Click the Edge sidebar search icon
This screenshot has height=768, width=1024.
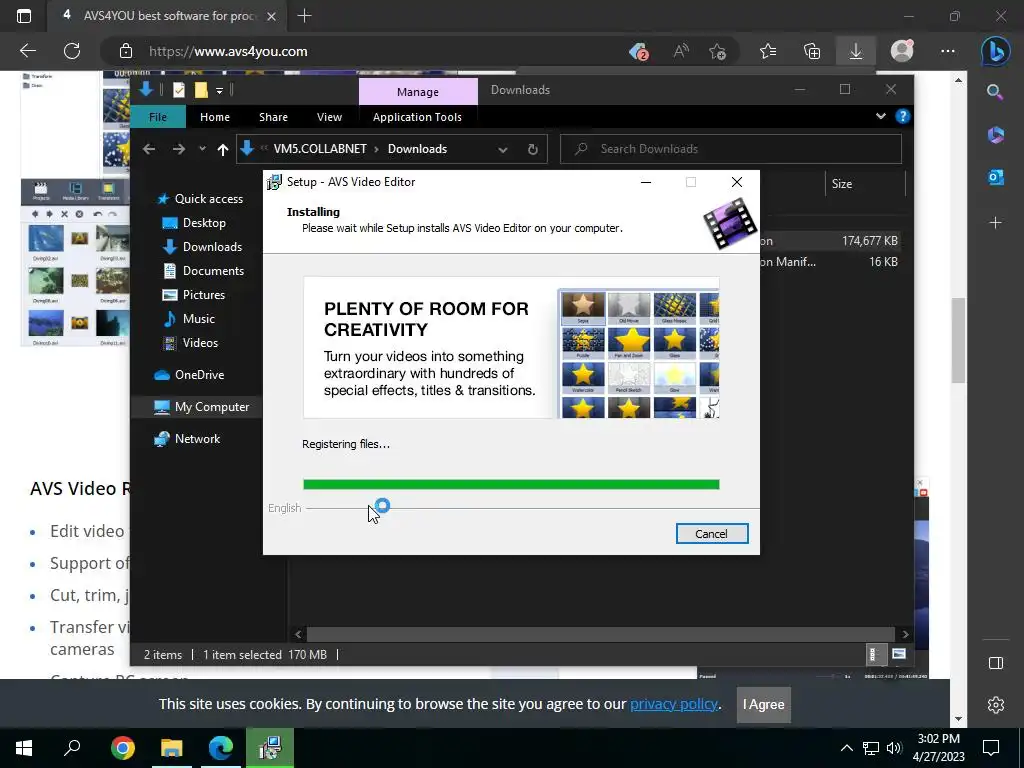[x=995, y=92]
